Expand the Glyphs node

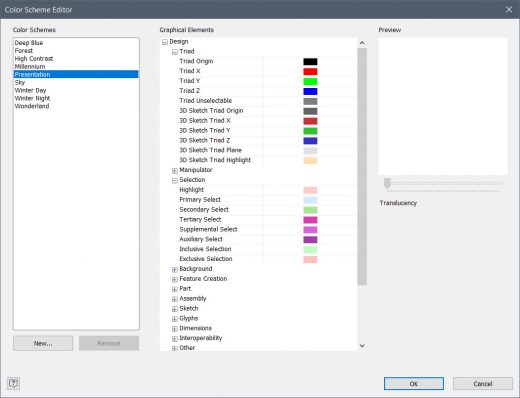pyautogui.click(x=175, y=319)
